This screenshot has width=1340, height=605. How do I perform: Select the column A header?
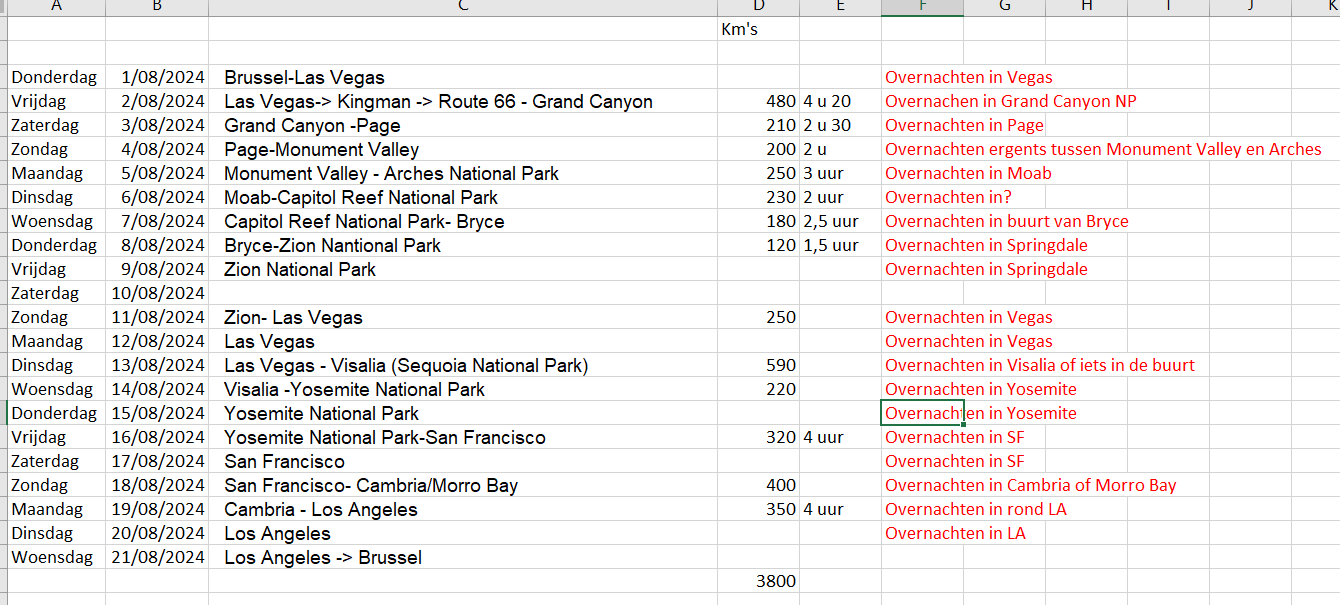[x=56, y=7]
